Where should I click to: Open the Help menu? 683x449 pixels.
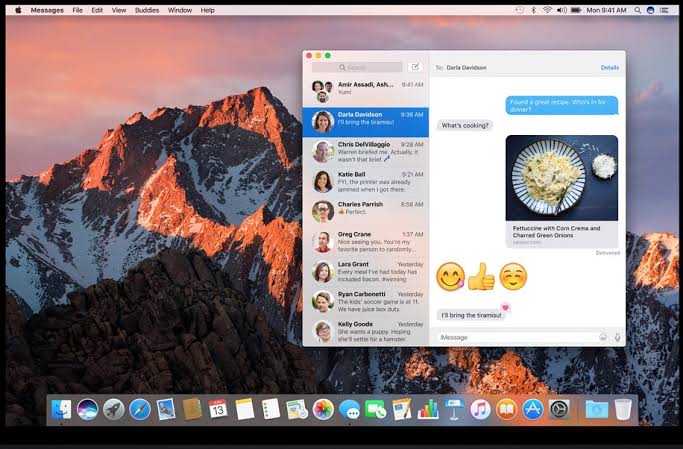pyautogui.click(x=207, y=10)
